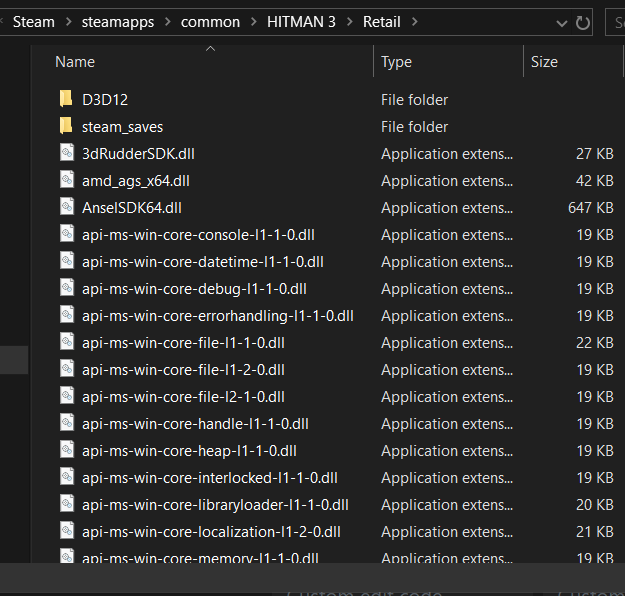625x596 pixels.
Task: Click the 21 KB size of localization dll
Action: click(x=595, y=532)
